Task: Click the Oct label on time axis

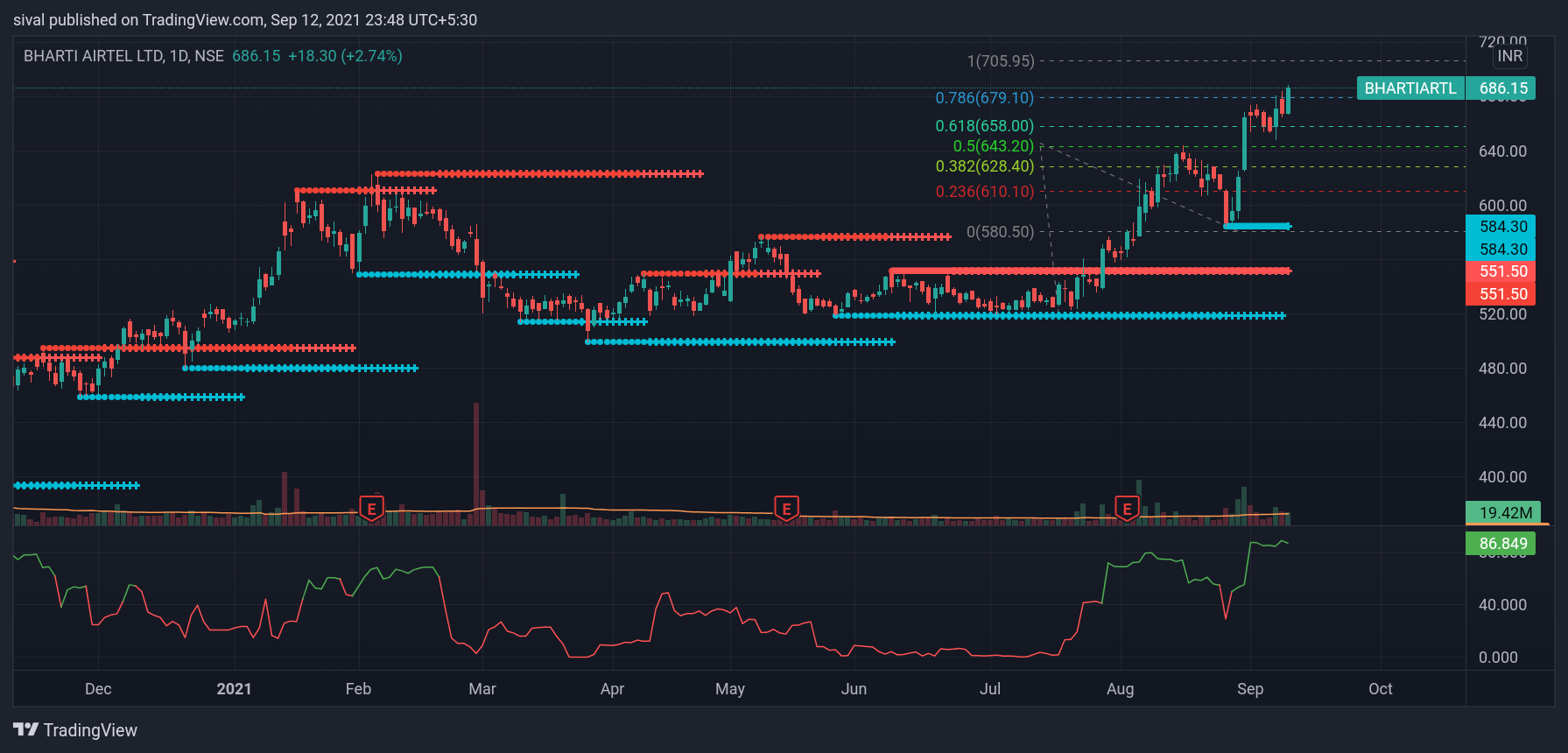Action: [x=1381, y=689]
